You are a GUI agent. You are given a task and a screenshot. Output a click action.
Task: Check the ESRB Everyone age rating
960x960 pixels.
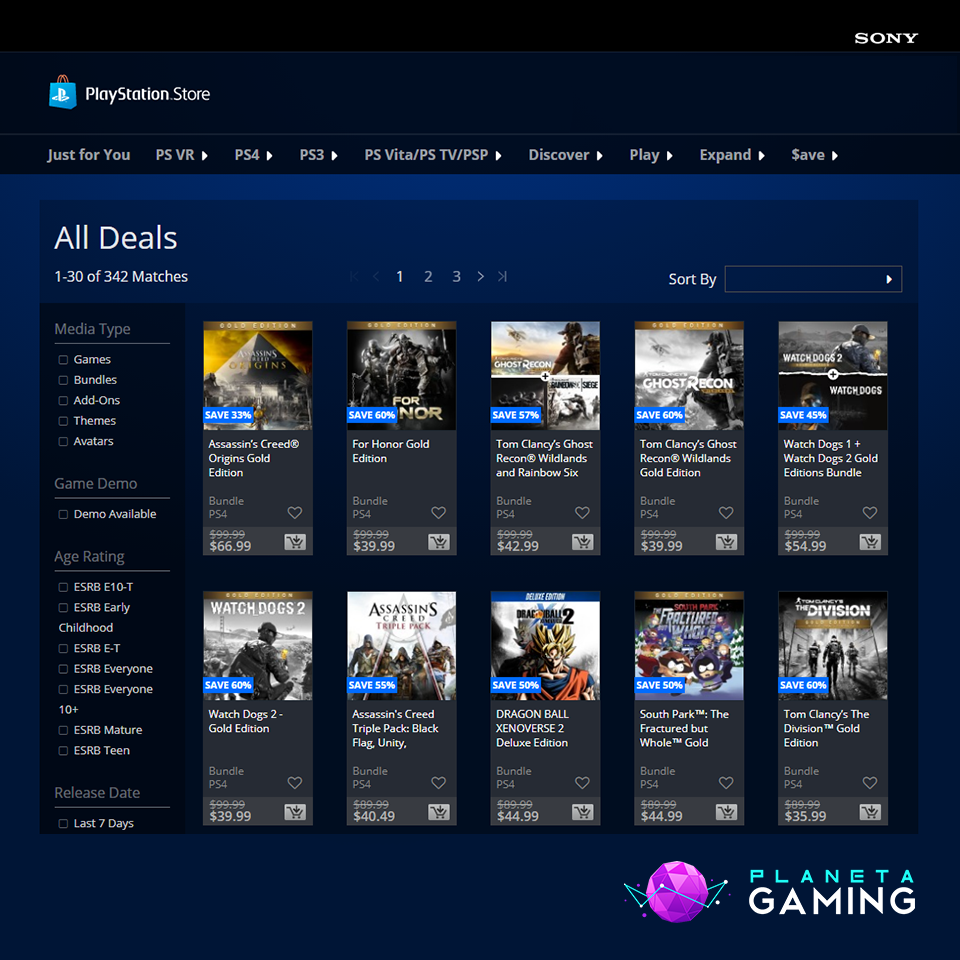click(63, 669)
